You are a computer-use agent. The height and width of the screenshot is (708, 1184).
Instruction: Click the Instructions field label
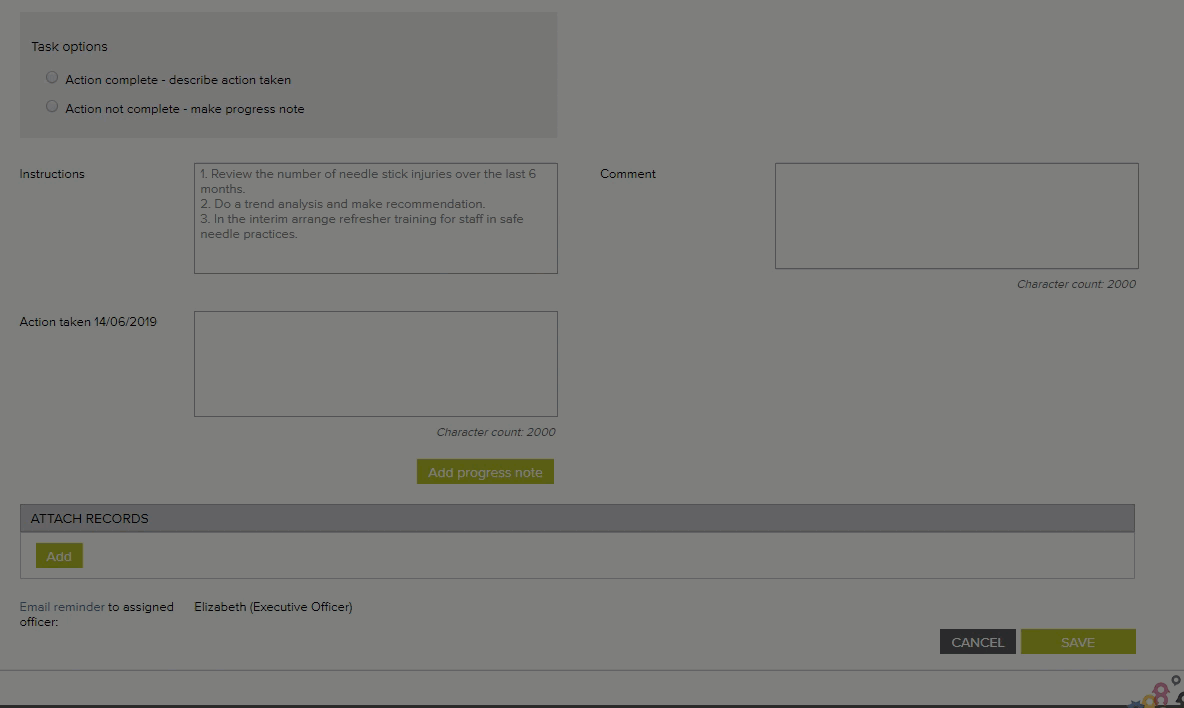point(52,174)
